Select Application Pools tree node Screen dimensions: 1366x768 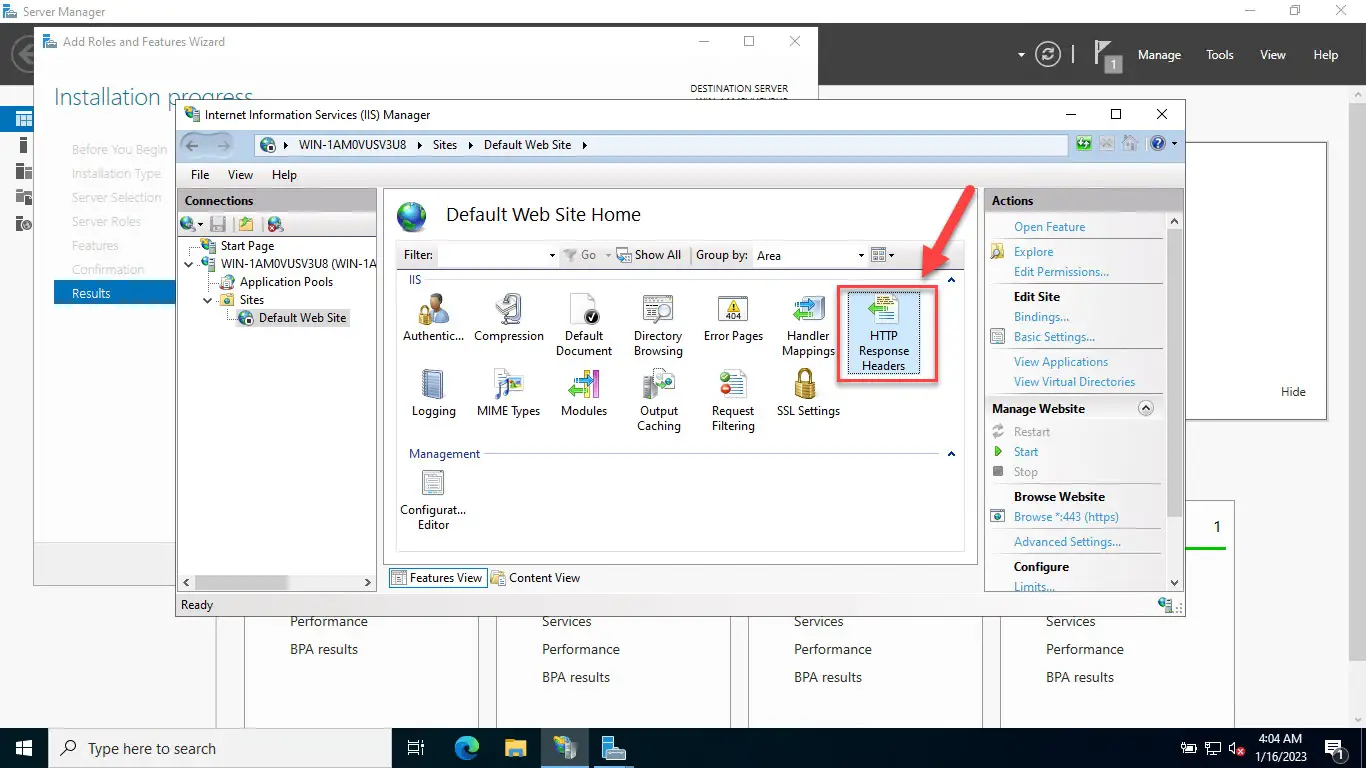coord(286,282)
